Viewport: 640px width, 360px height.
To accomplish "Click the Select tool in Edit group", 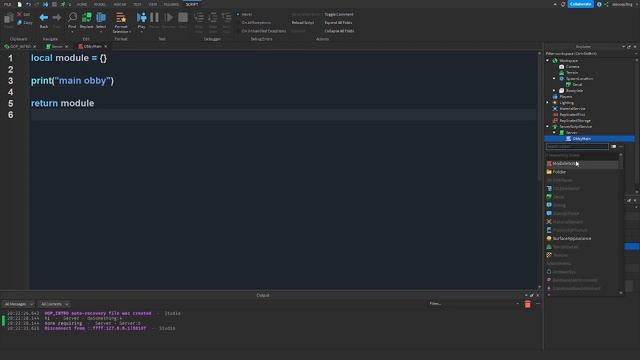I will [101, 17].
